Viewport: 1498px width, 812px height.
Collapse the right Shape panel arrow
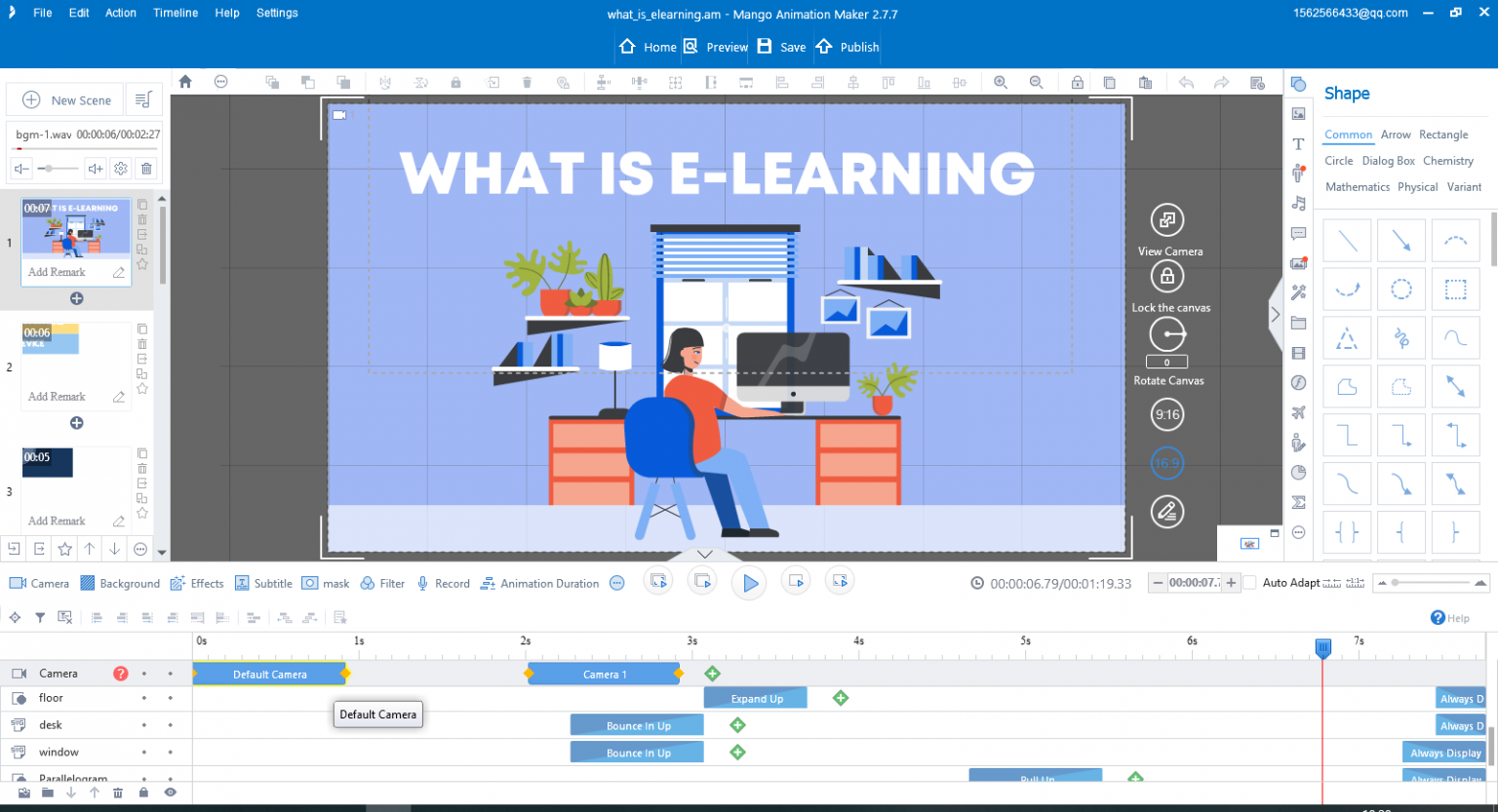click(x=1275, y=314)
